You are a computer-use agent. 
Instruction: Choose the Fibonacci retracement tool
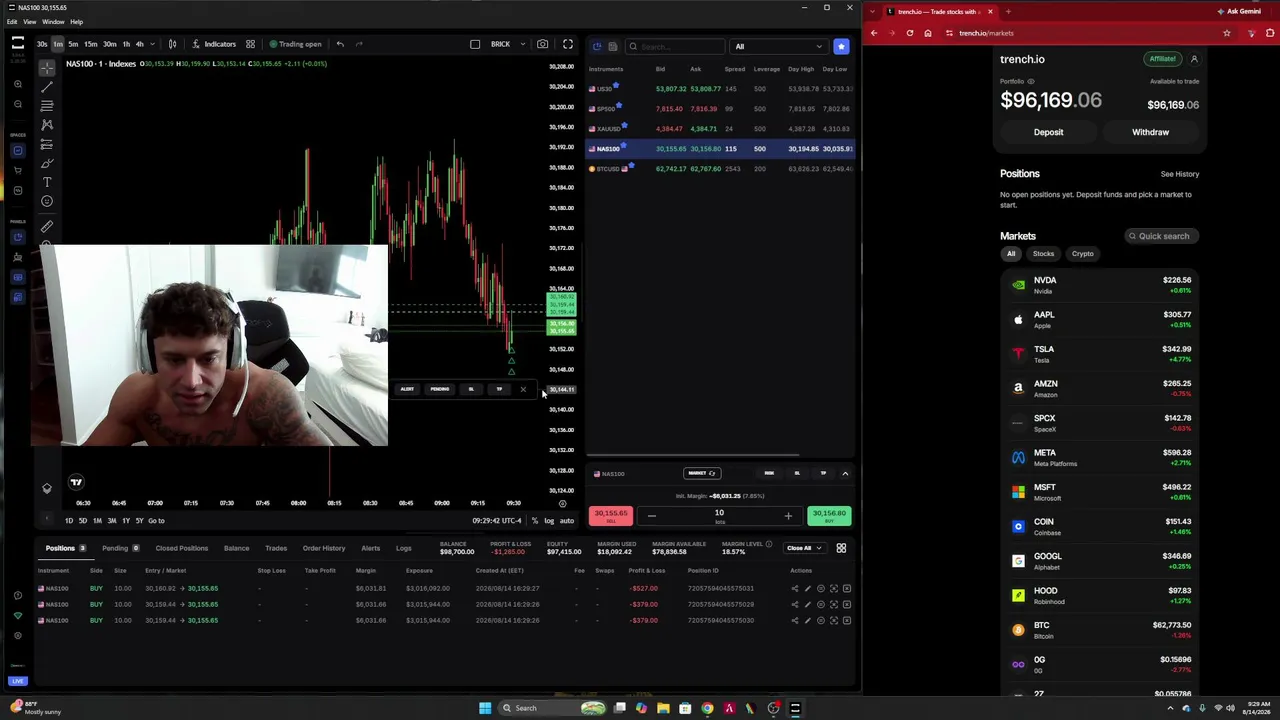(x=47, y=105)
